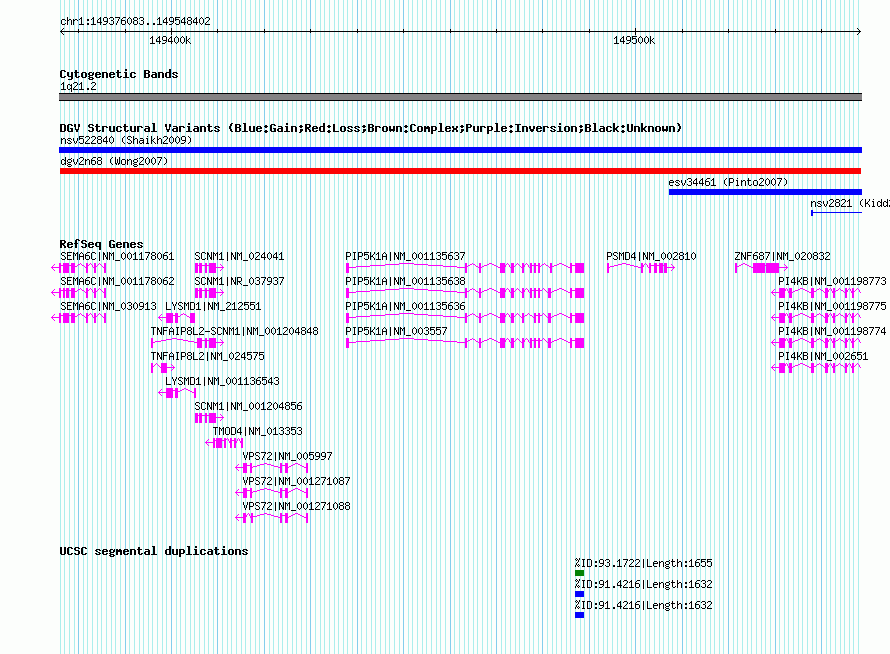Click the RefSeq Genes track title
Image resolution: width=890 pixels, height=654 pixels.
click(x=101, y=244)
